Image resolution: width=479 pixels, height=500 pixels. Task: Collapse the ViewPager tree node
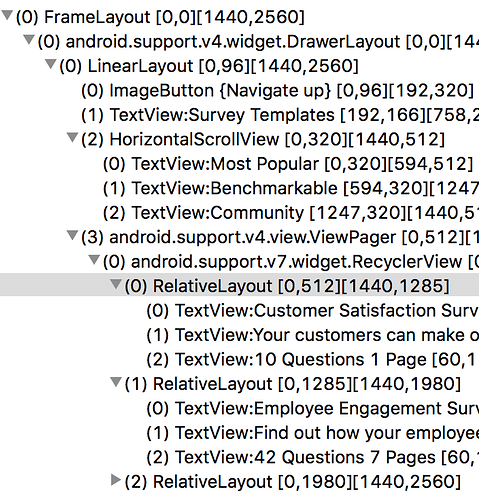(x=72, y=235)
